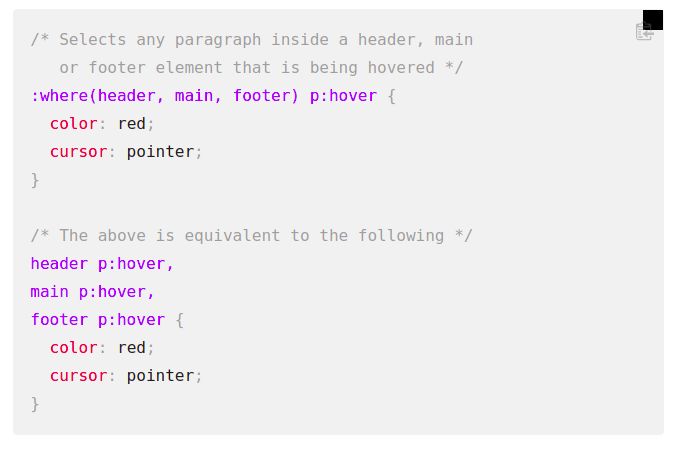Image resolution: width=682 pixels, height=453 pixels.
Task: Click the opening brace after 'footer p:hover'
Action: pos(180,321)
